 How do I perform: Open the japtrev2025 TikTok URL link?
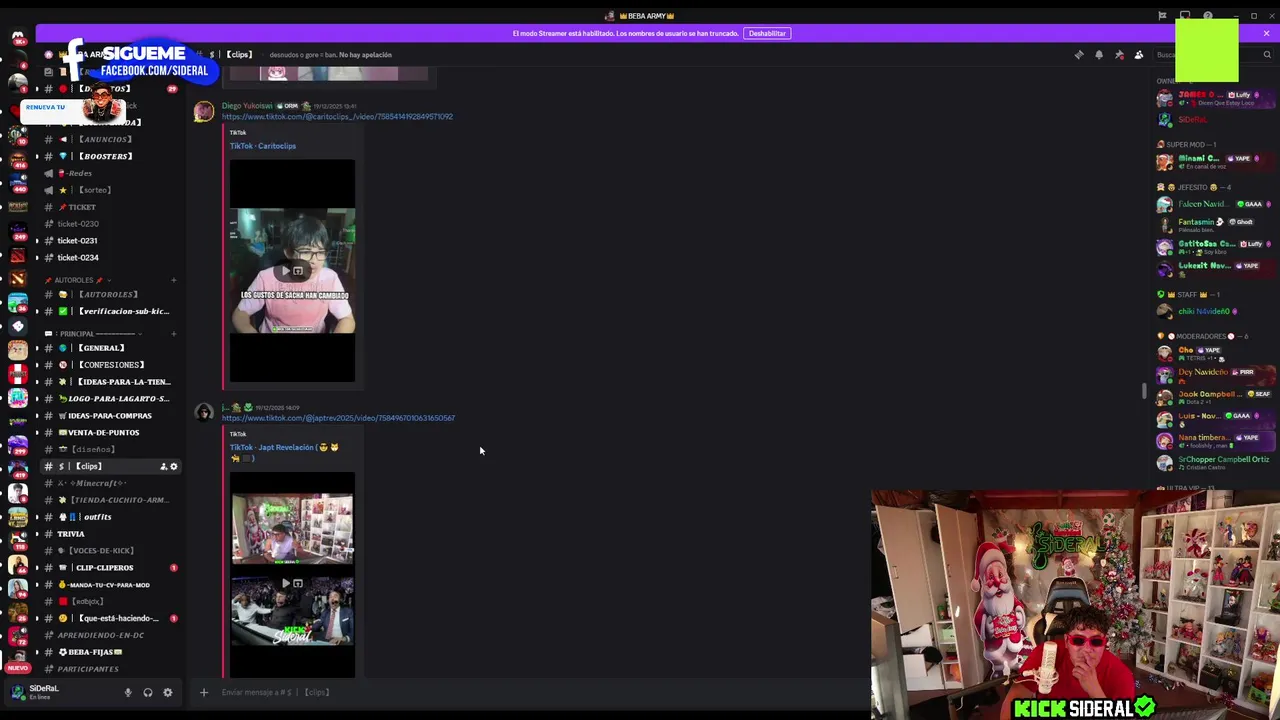[x=338, y=418]
